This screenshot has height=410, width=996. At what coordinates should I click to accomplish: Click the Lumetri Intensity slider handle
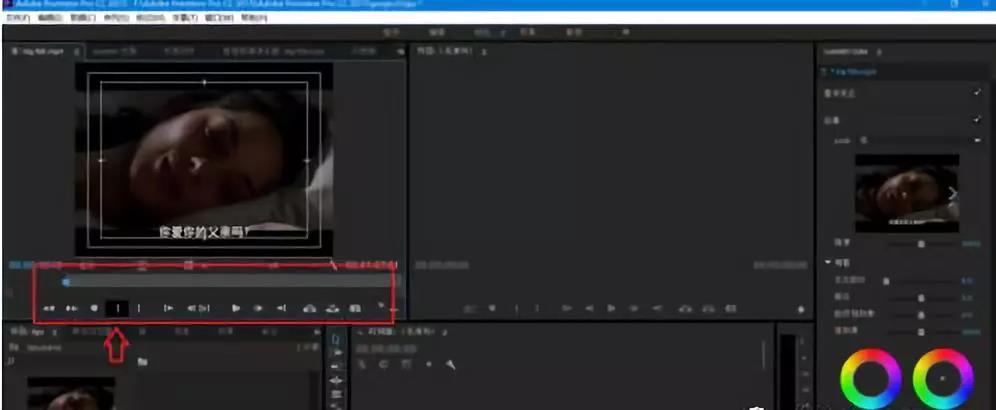click(921, 244)
